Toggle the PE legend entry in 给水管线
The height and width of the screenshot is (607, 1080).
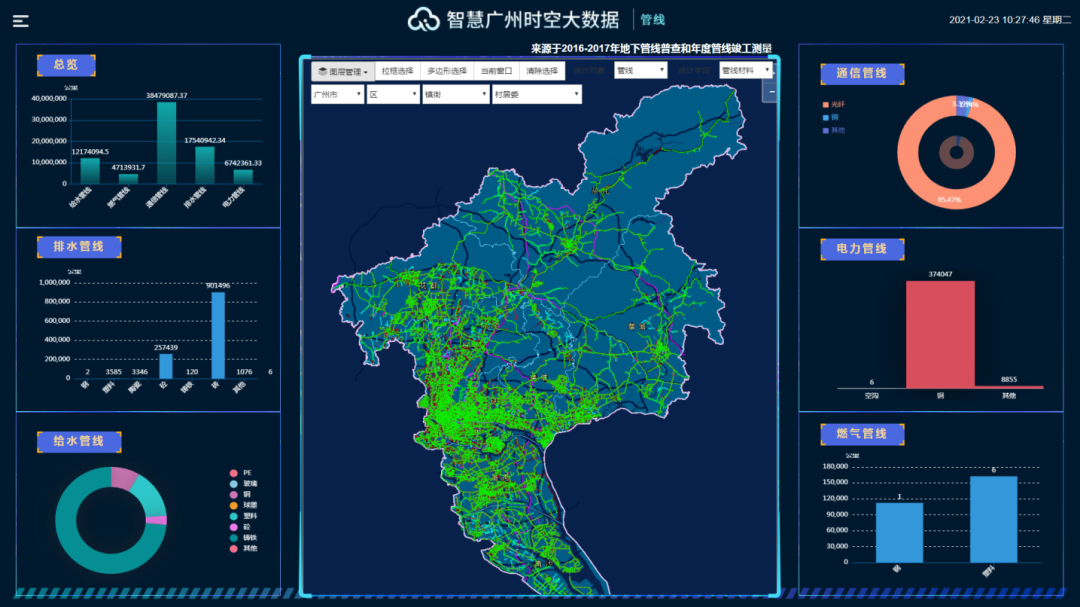[243, 472]
